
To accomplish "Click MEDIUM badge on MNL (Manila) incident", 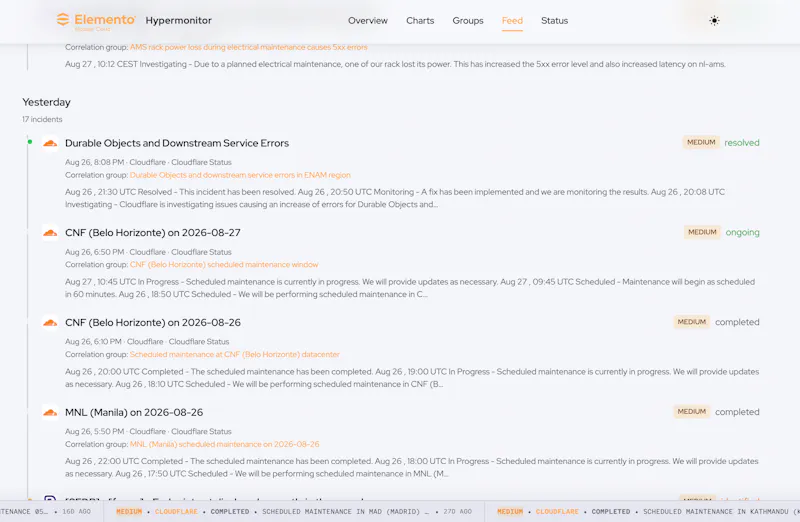I will (691, 412).
